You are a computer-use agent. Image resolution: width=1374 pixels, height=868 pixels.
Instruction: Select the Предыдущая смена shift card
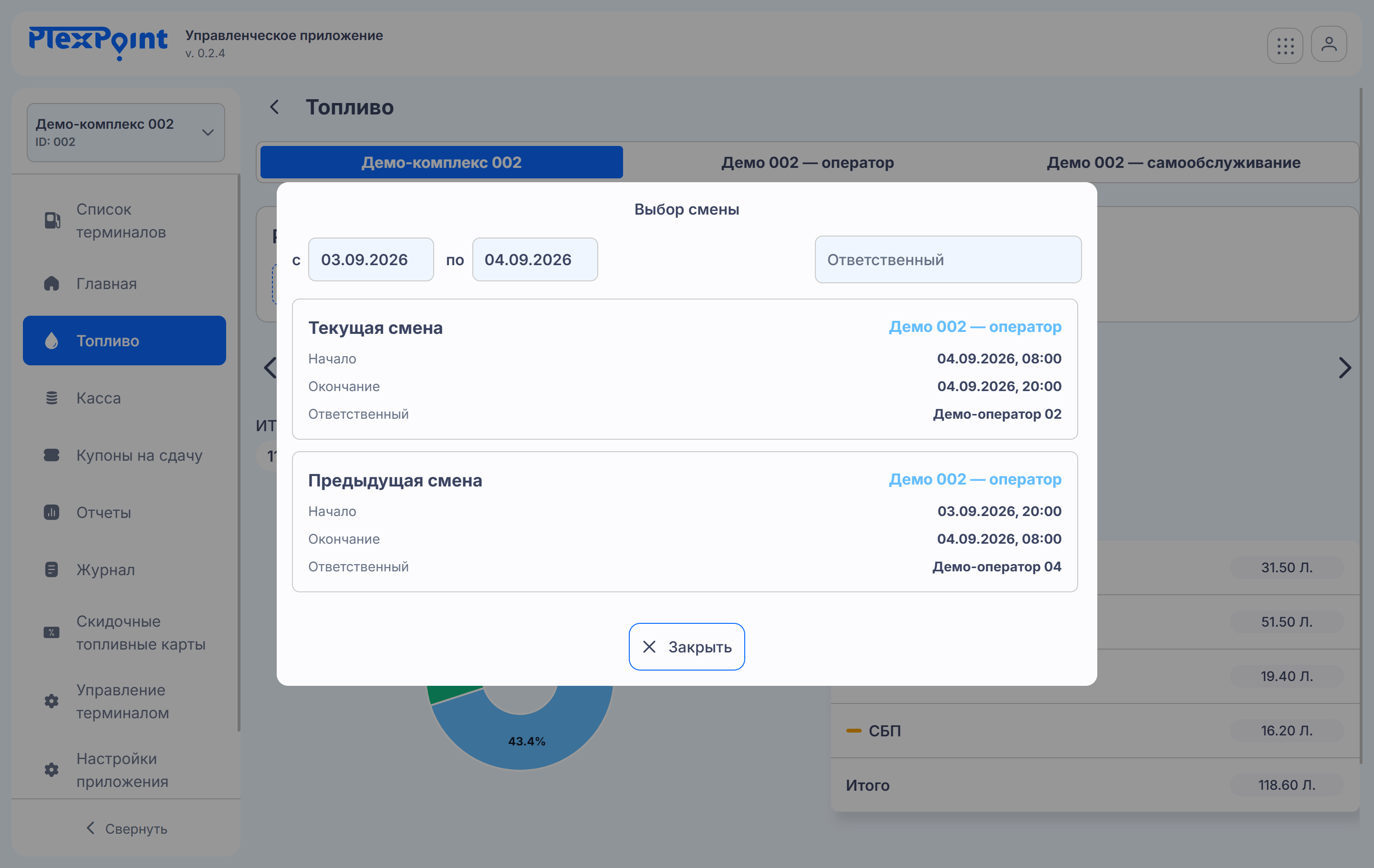pyautogui.click(x=685, y=522)
